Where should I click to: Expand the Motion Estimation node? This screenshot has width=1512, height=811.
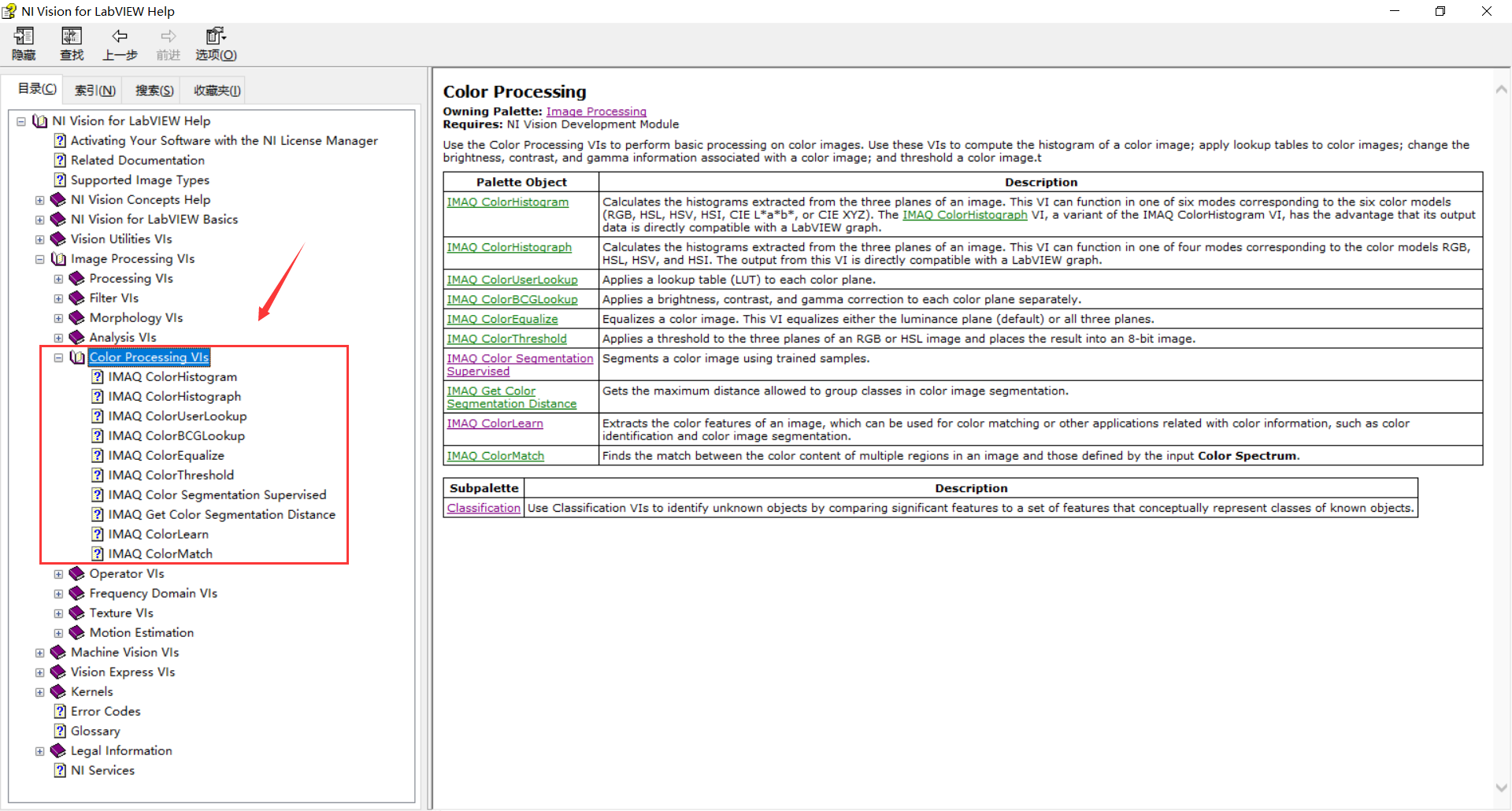(58, 633)
